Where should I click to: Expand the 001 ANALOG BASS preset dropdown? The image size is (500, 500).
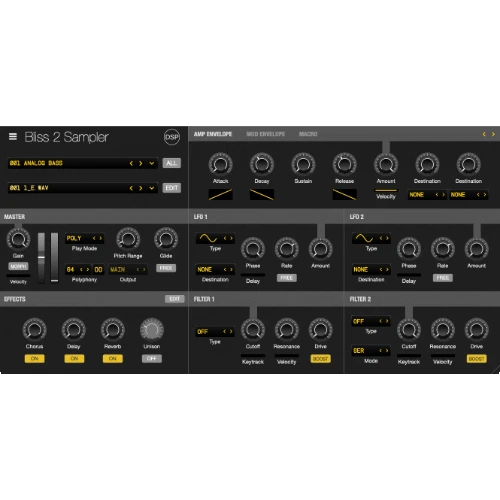coord(152,163)
